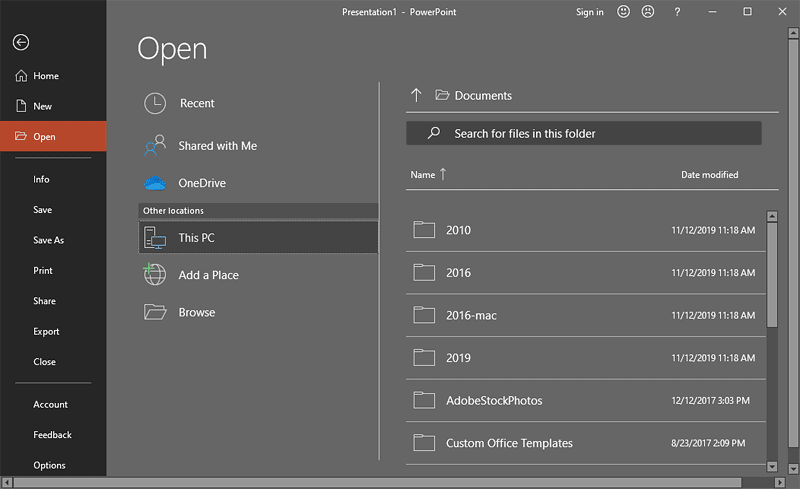Viewport: 800px width, 489px height.
Task: Click the back arrow circle icon
Action: (x=20, y=42)
